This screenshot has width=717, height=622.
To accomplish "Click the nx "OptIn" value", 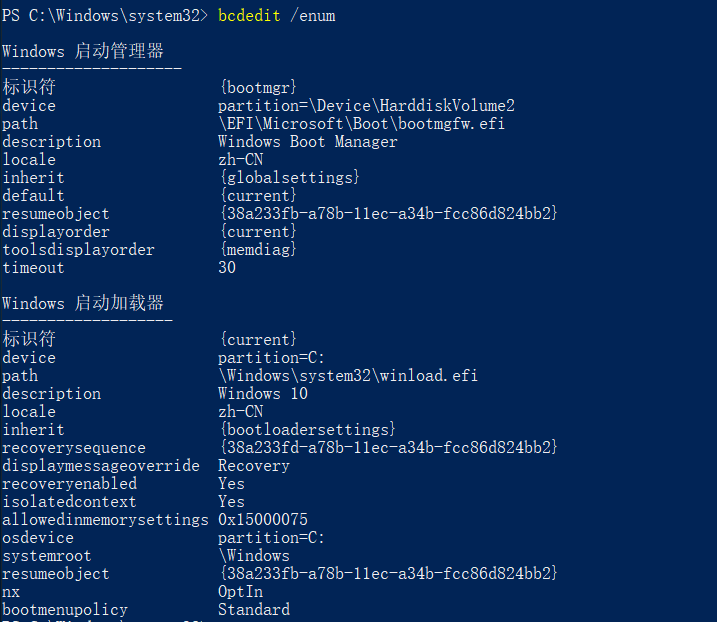I will (241, 592).
